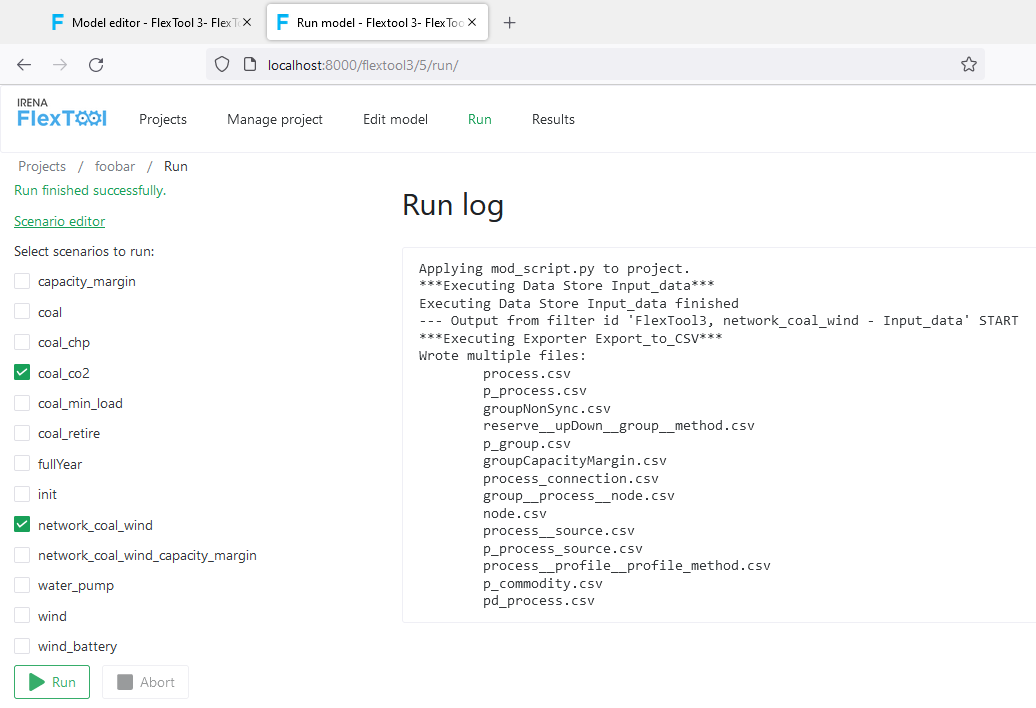Viewport: 1036px width, 708px height.
Task: Open the Scenario editor link
Action: point(59,221)
